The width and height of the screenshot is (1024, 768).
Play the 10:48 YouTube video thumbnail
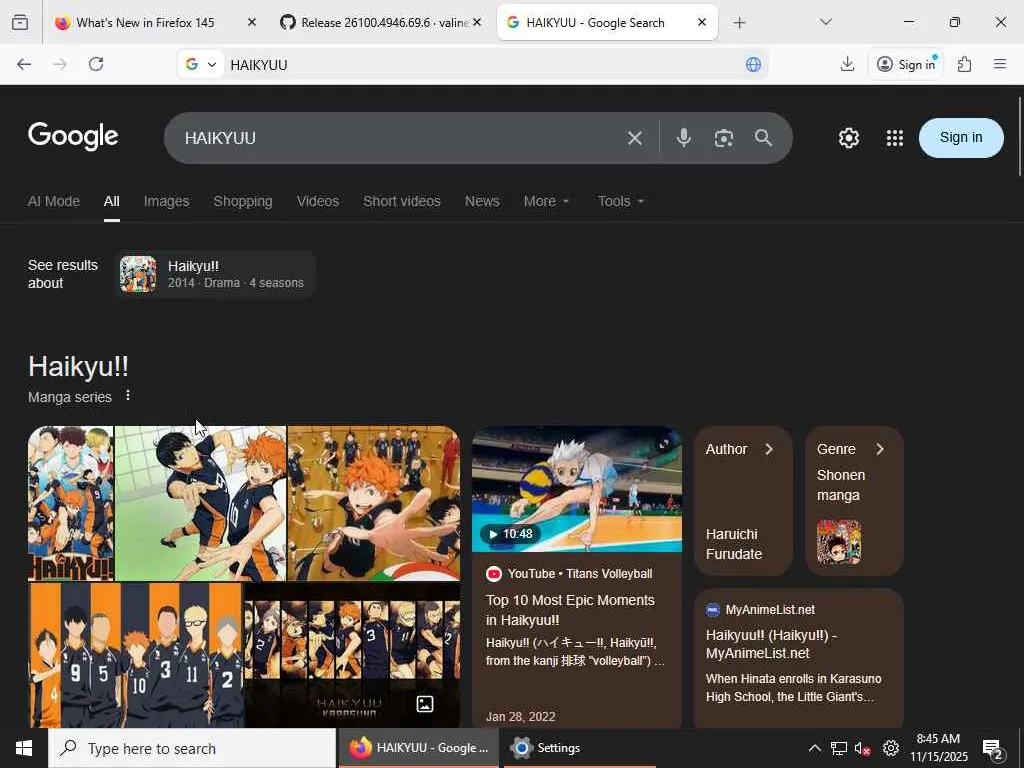[577, 489]
